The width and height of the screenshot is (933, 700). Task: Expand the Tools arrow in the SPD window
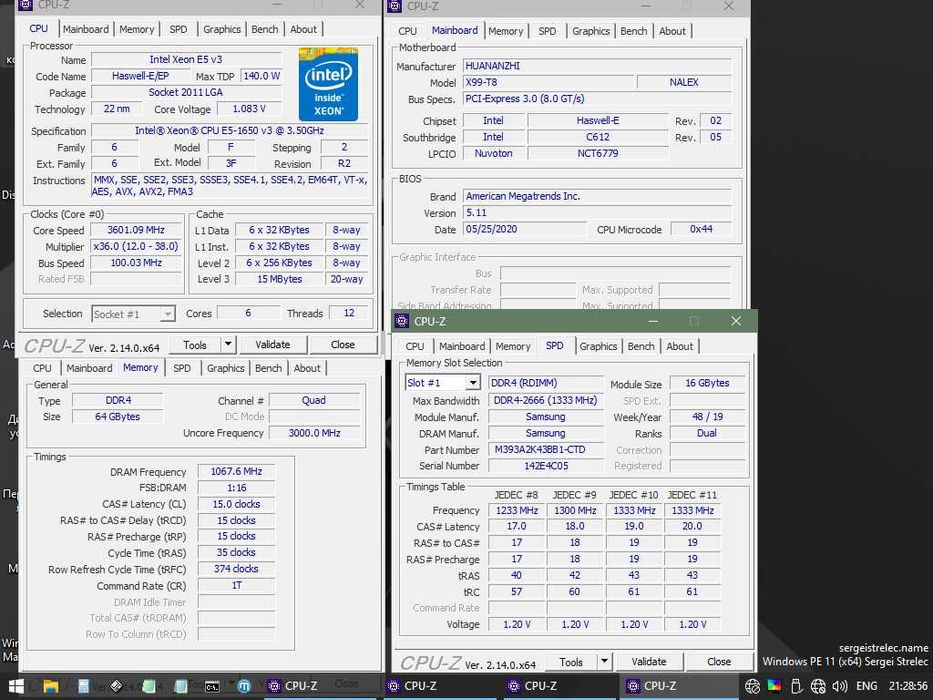pyautogui.click(x=605, y=661)
